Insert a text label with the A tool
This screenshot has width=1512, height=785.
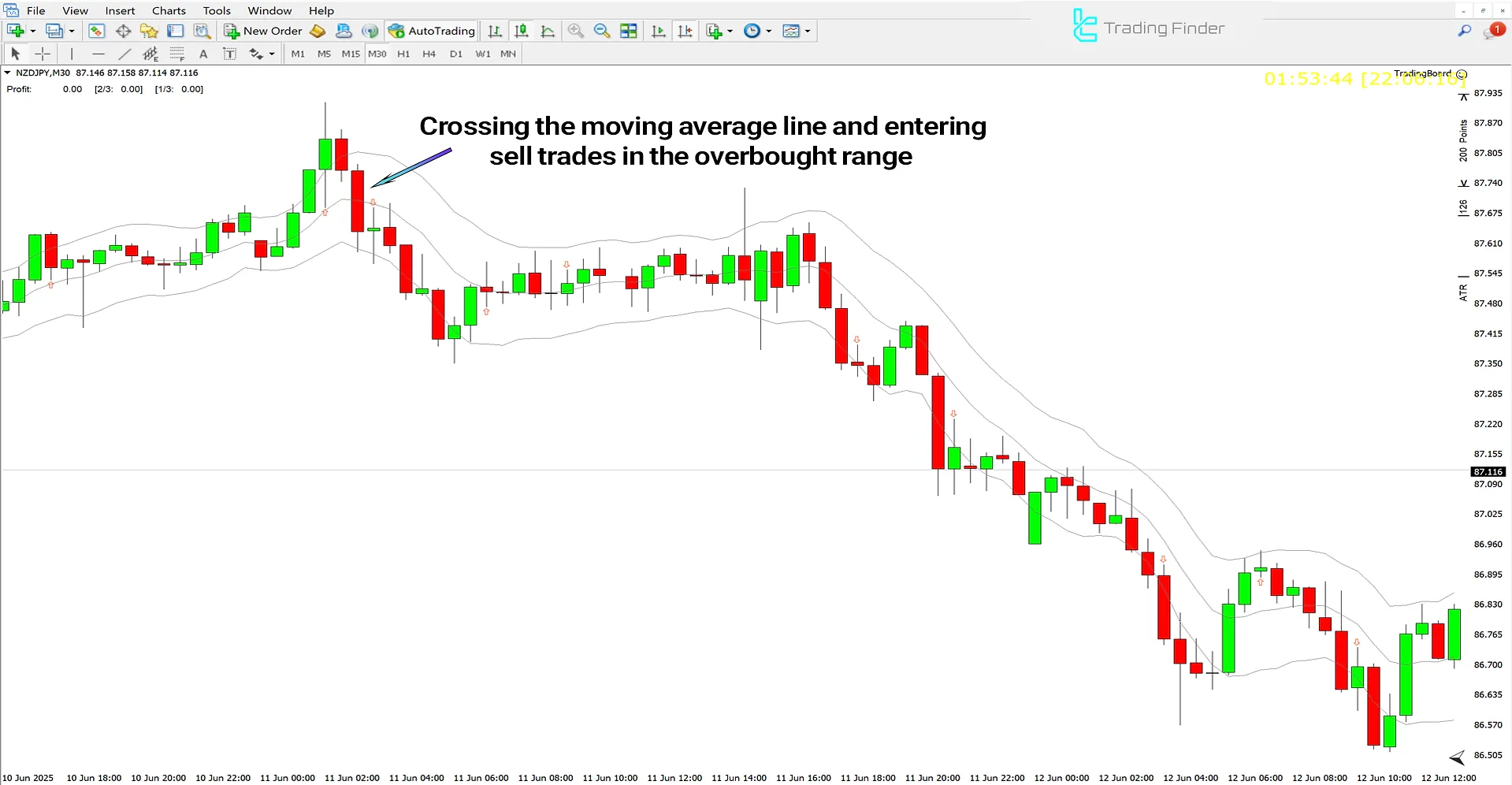203,54
